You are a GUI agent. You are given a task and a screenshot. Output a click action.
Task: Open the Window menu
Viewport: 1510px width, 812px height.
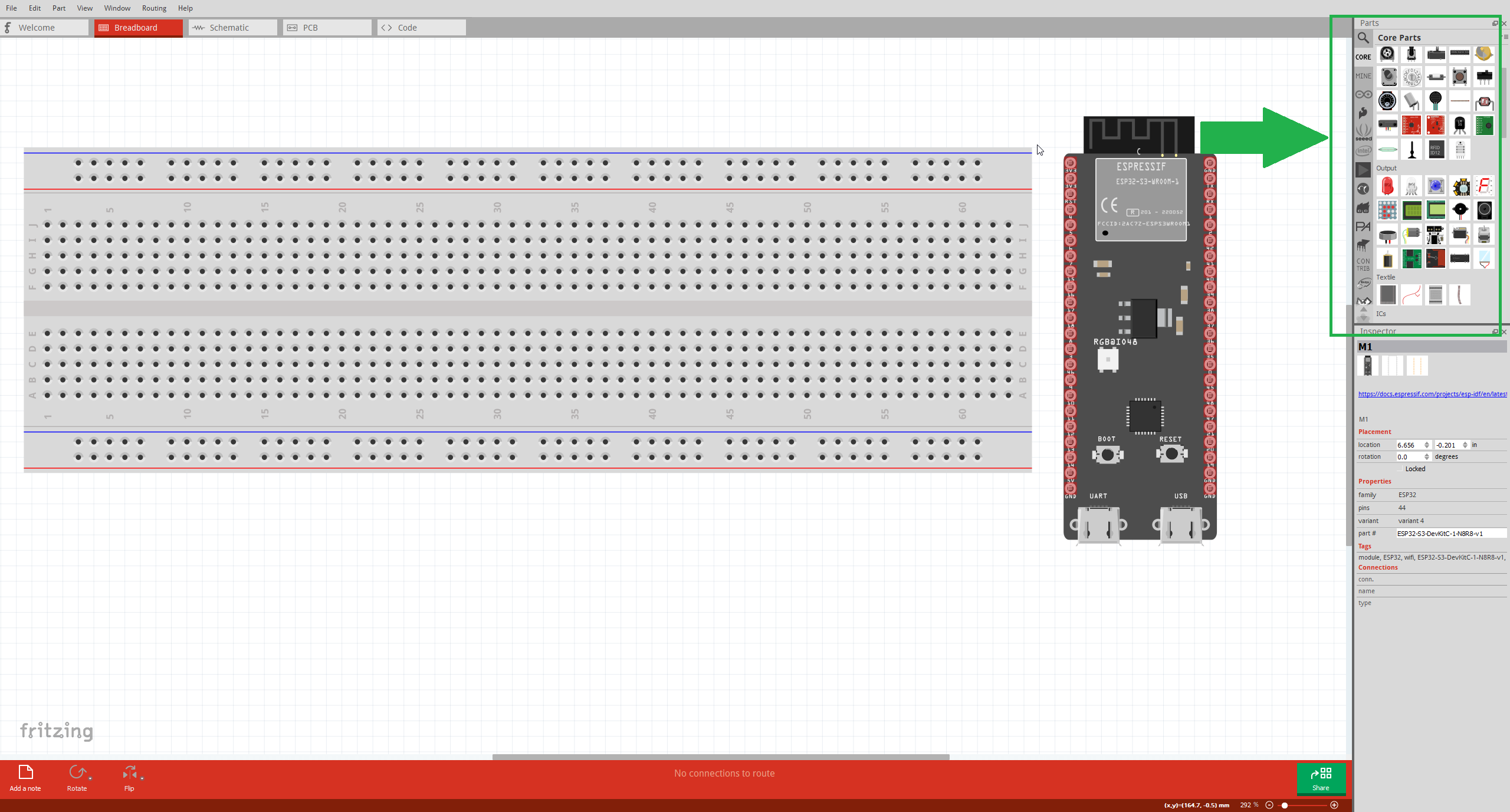point(117,8)
